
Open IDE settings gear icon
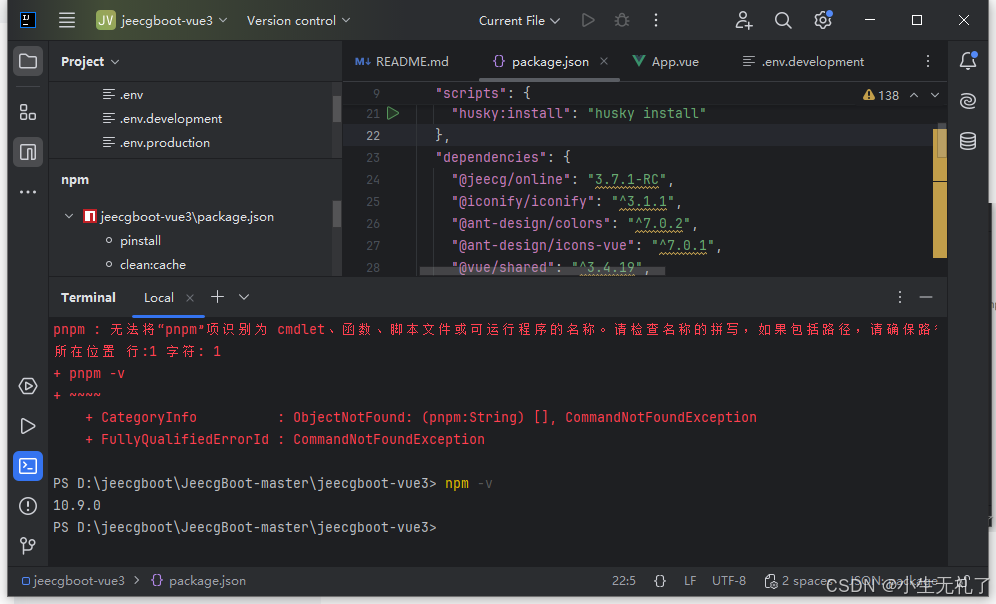click(823, 20)
